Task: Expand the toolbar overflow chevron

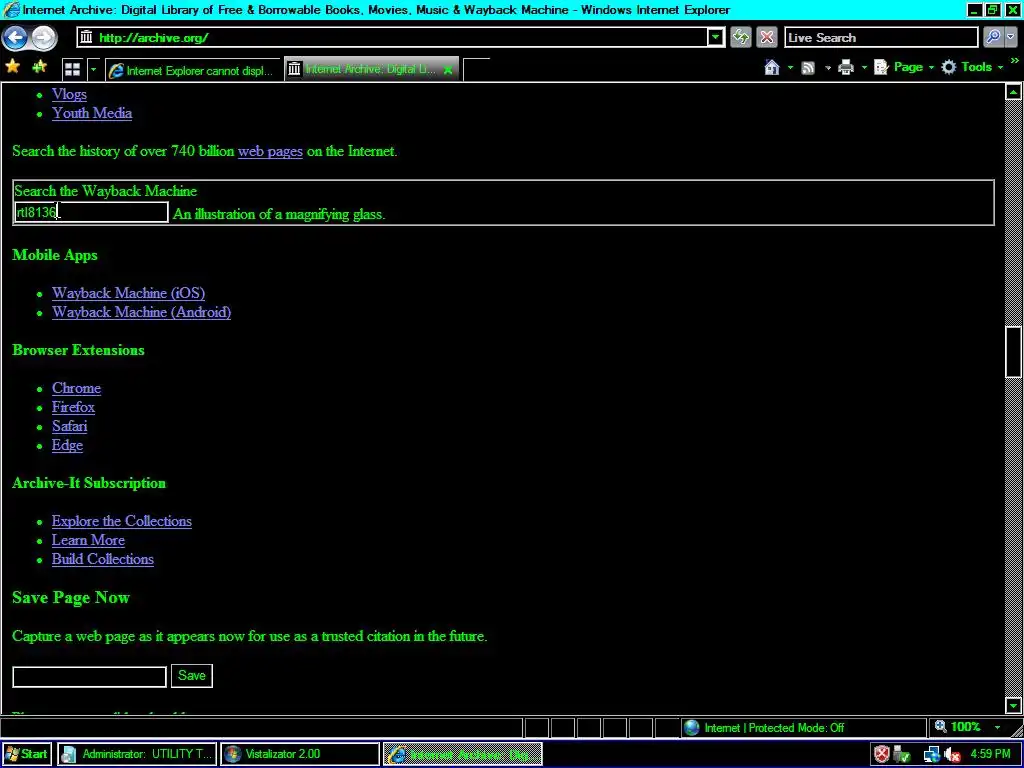Action: point(1014,61)
